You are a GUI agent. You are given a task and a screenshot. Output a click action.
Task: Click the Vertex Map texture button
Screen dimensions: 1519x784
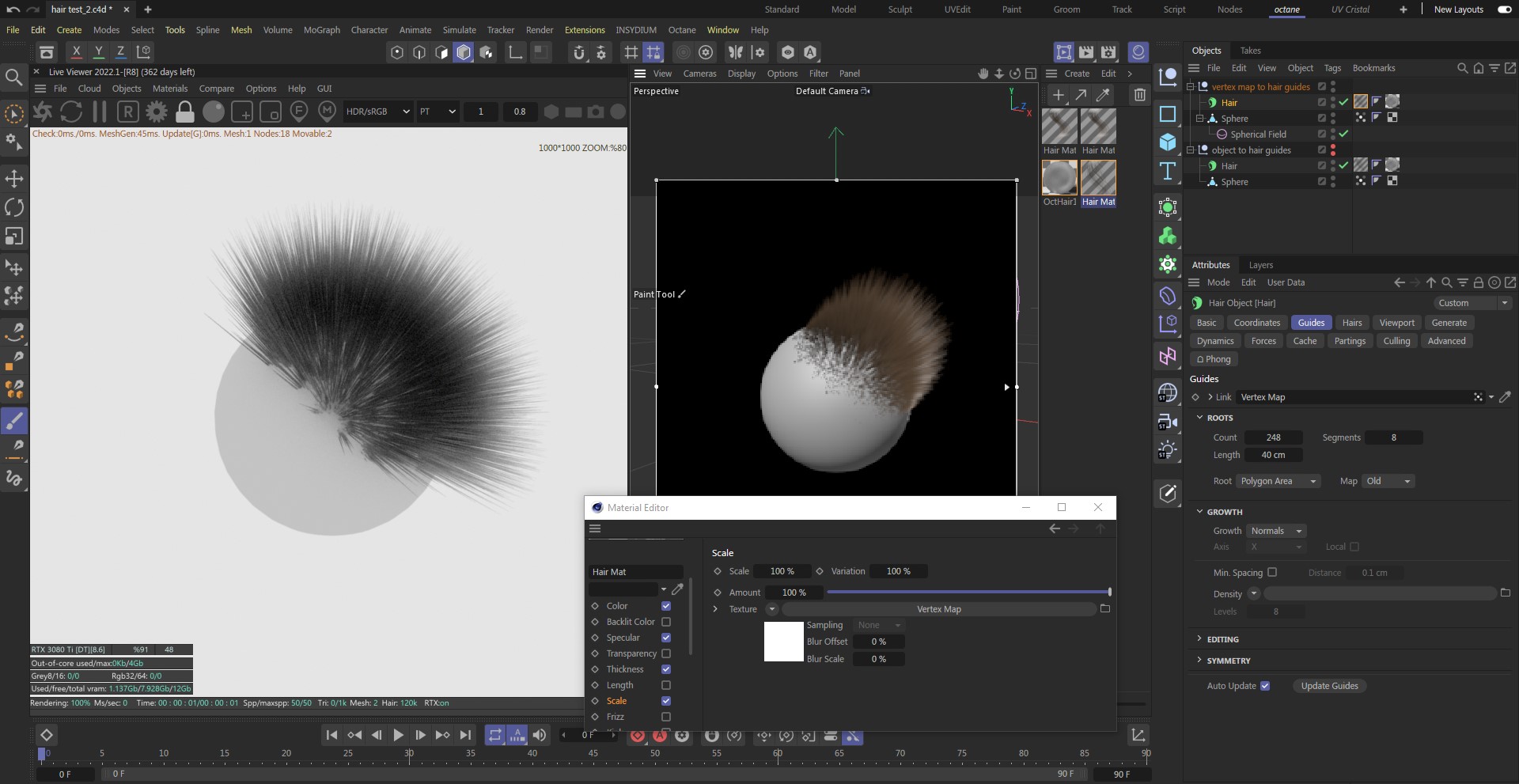938,609
